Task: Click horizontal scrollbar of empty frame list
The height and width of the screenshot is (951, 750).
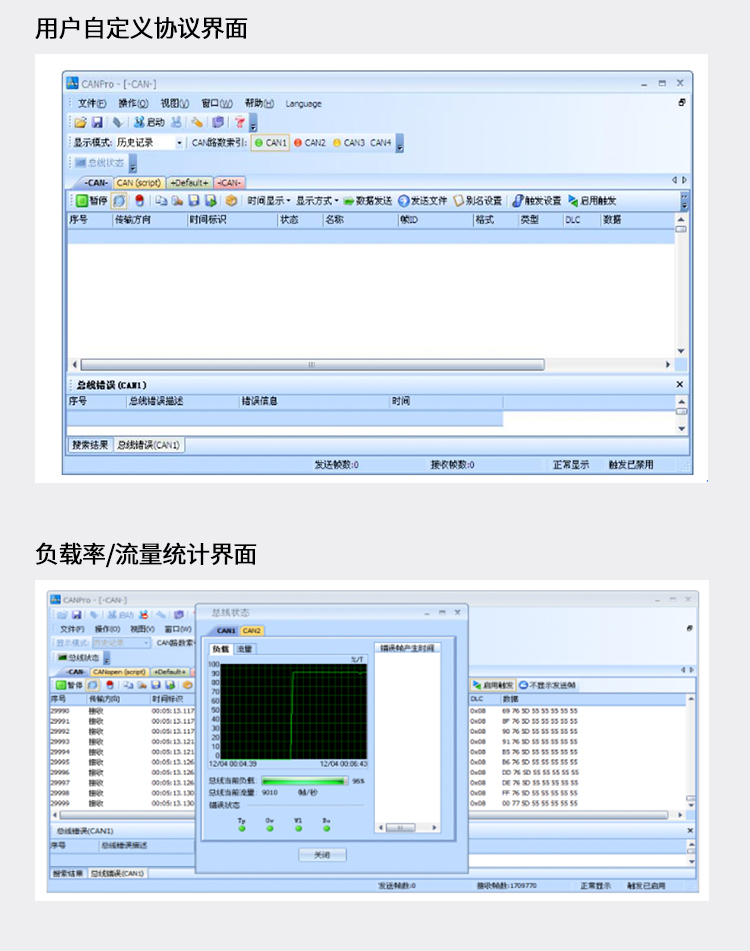Action: pos(312,365)
